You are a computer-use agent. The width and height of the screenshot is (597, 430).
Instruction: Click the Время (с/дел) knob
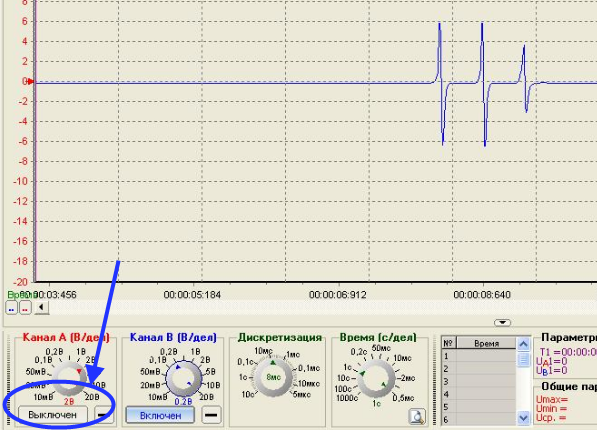click(x=377, y=379)
